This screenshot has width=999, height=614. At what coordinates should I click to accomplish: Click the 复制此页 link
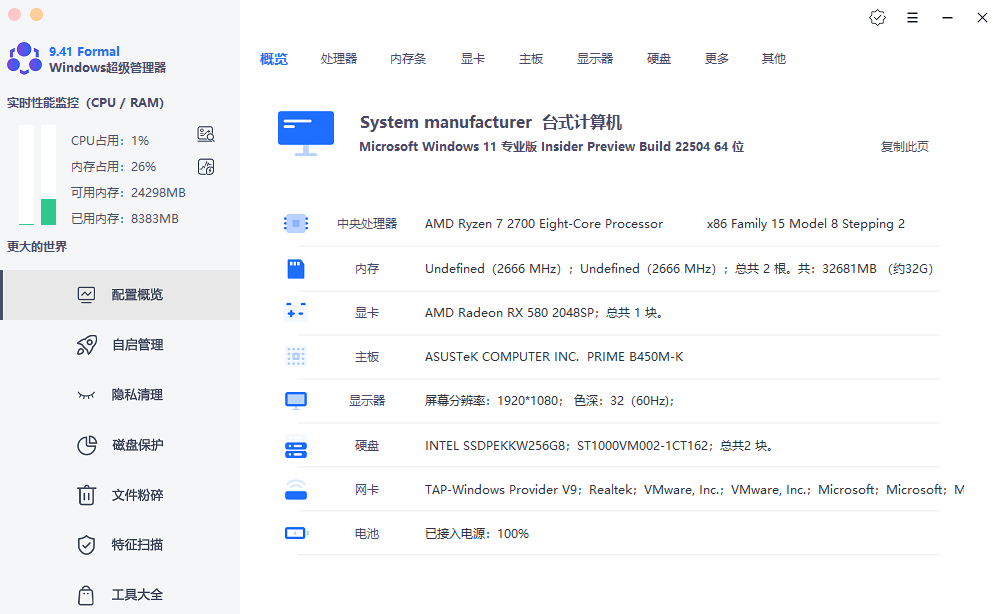coord(904,147)
